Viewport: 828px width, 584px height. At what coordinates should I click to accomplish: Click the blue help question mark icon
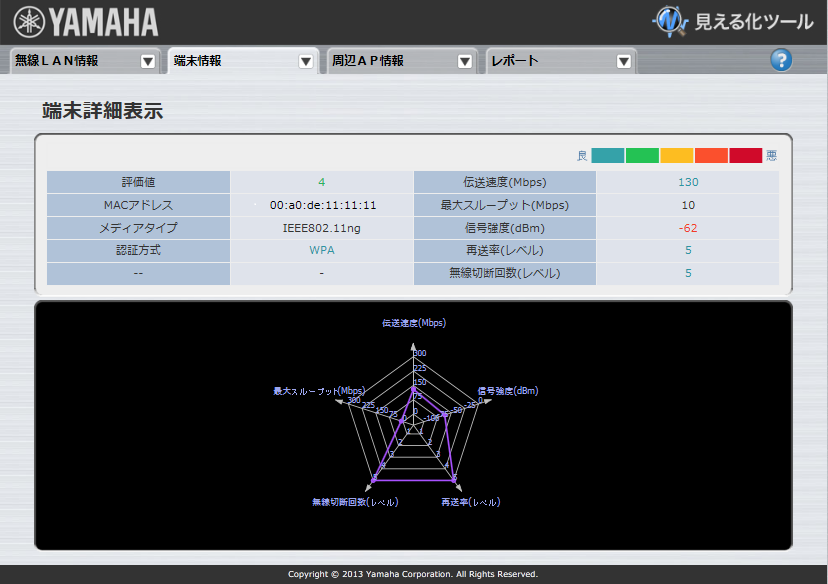coord(781,60)
